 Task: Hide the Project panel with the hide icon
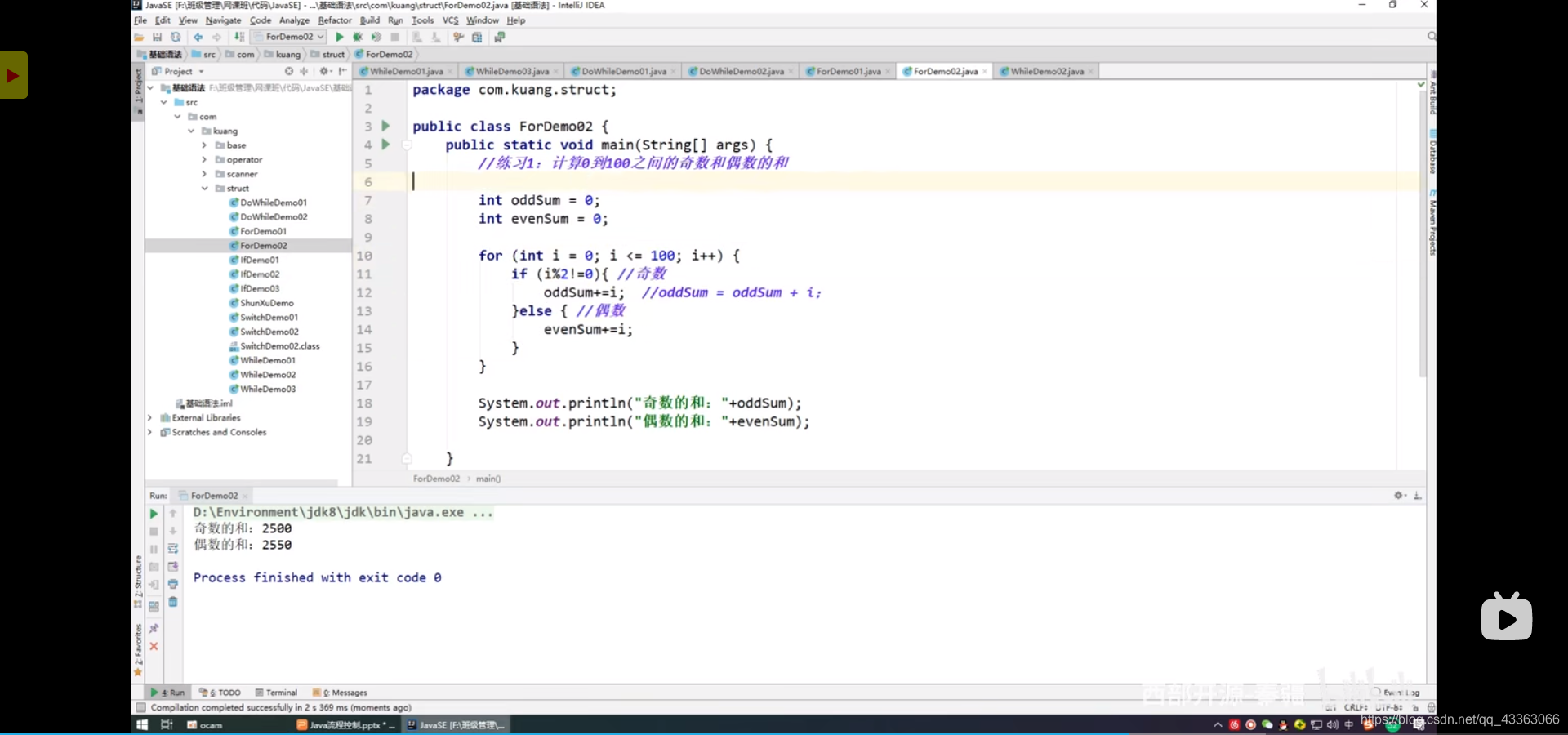342,72
